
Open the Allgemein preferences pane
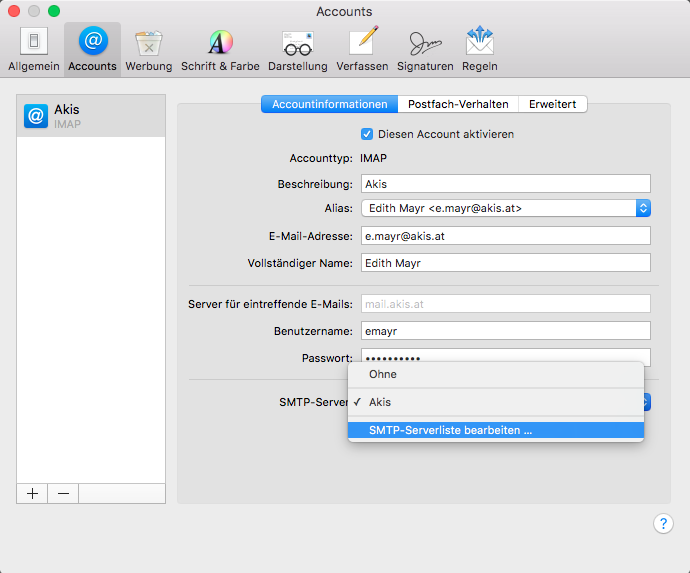34,50
